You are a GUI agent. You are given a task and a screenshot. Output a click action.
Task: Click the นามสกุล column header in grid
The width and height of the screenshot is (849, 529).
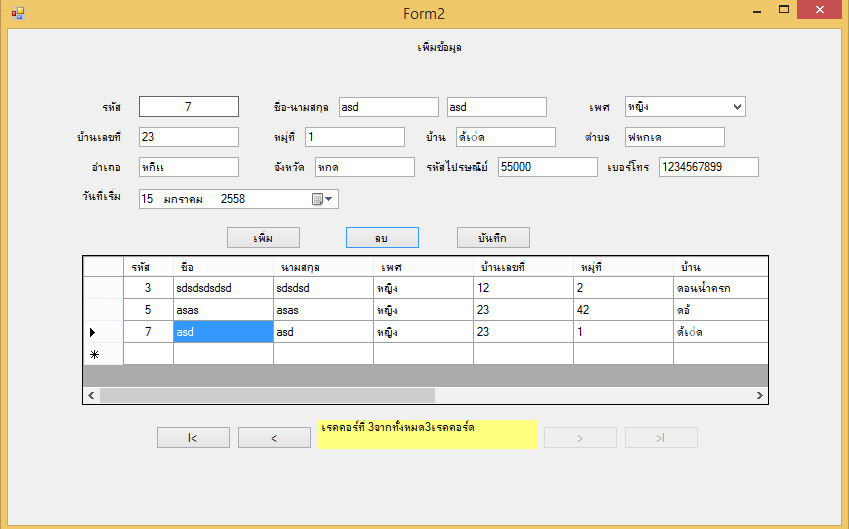click(323, 267)
